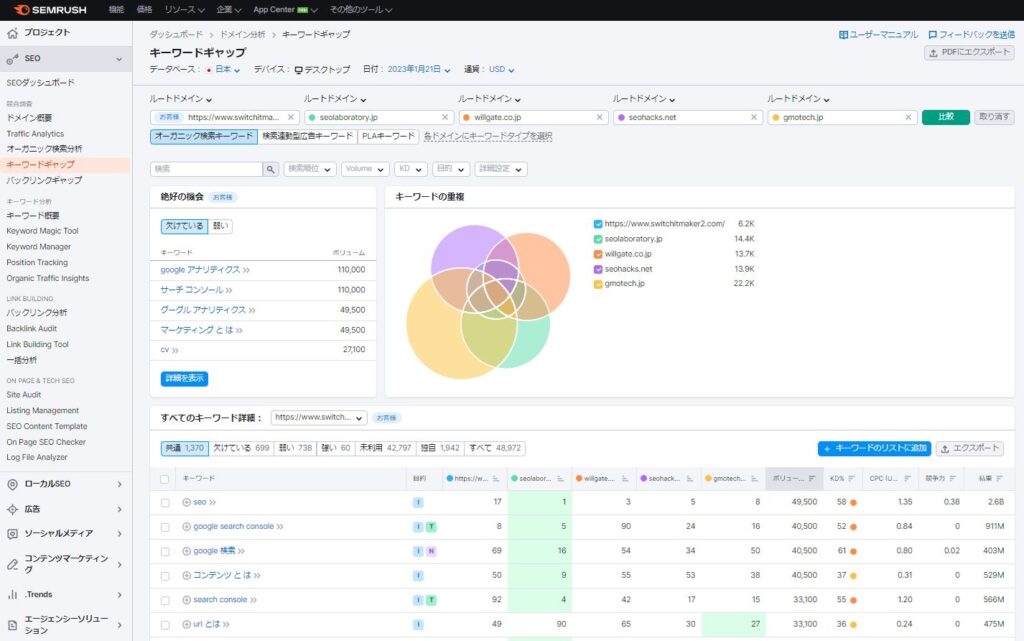Switch to the 未利用 42,797 tab
The height and width of the screenshot is (641, 1024).
385,448
